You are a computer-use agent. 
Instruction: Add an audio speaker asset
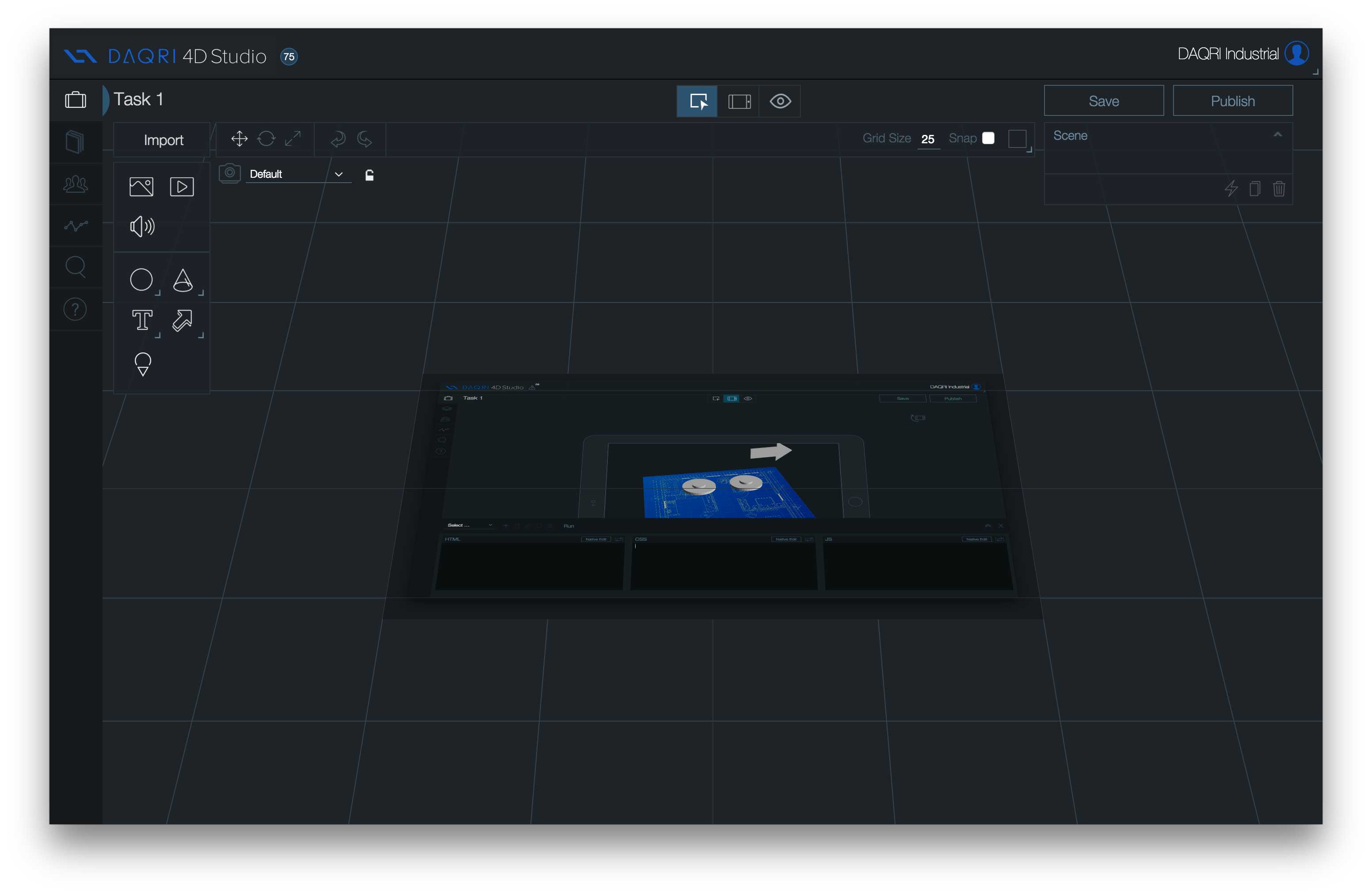[x=142, y=227]
